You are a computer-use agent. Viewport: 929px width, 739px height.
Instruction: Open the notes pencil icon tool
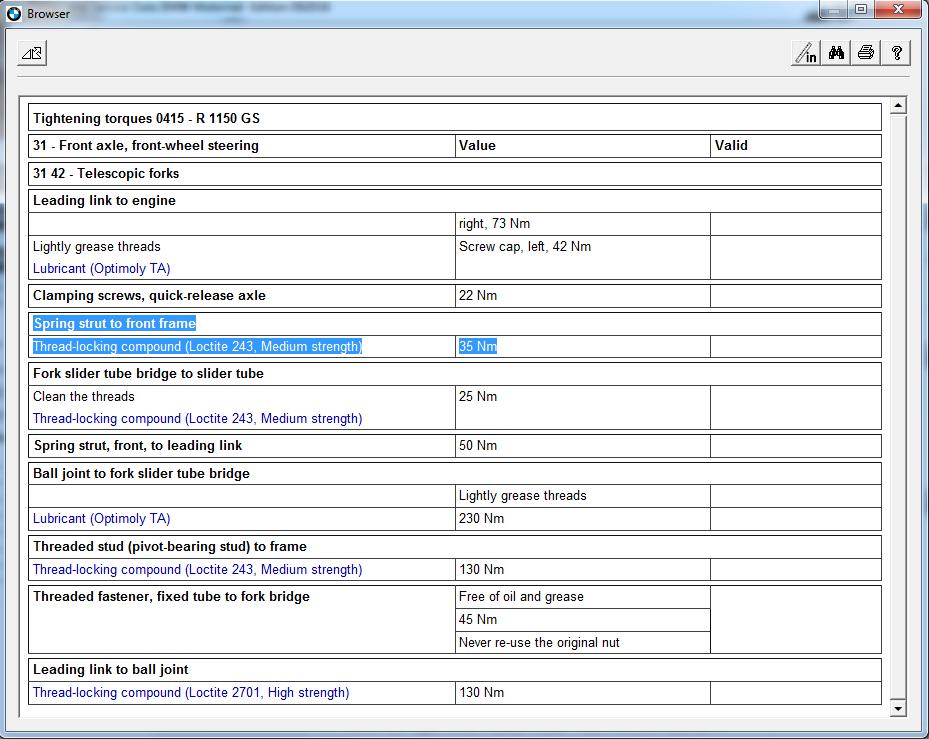[806, 54]
